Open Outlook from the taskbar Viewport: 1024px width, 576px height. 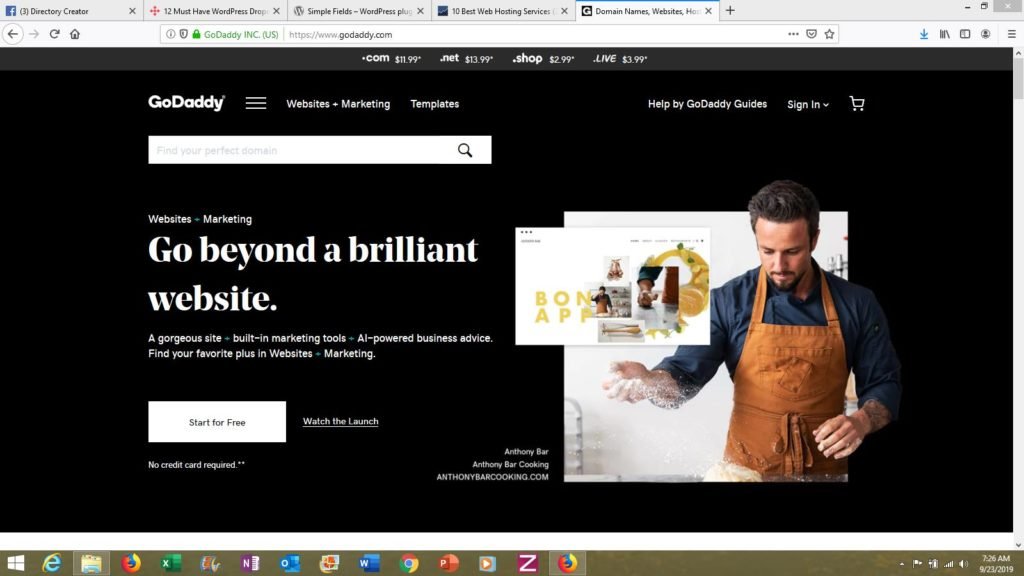pos(290,563)
